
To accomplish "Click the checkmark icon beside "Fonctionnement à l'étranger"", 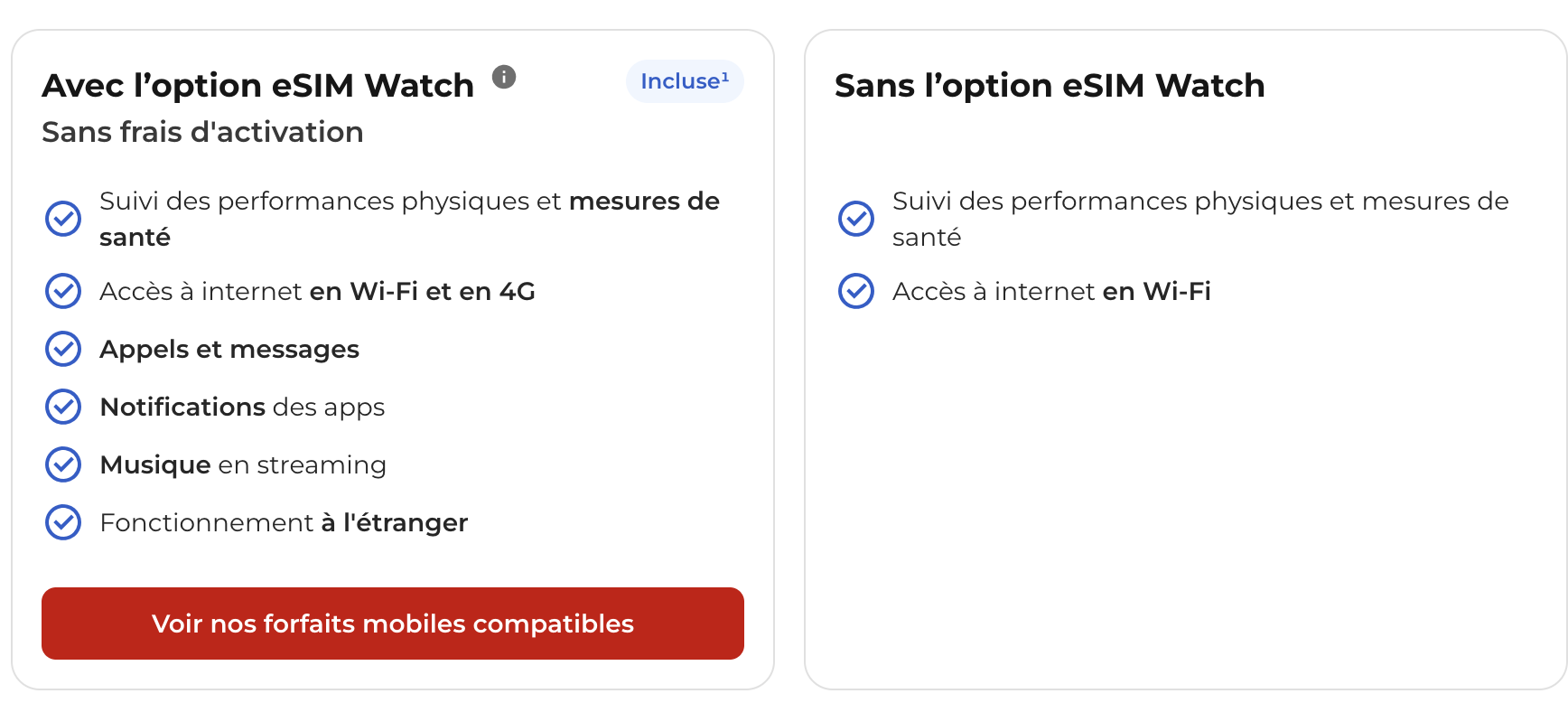I will click(63, 522).
